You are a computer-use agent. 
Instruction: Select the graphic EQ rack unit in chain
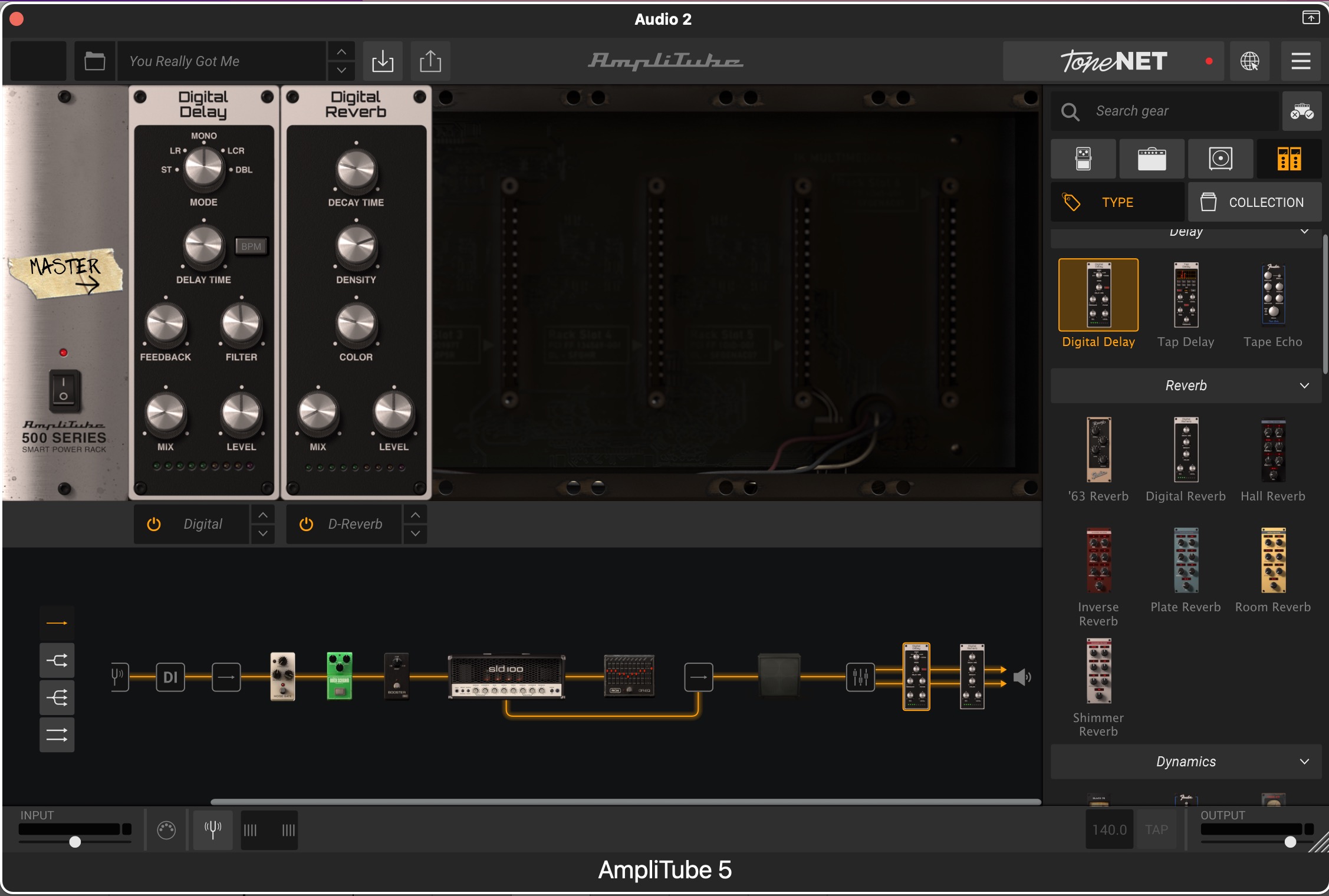point(629,676)
